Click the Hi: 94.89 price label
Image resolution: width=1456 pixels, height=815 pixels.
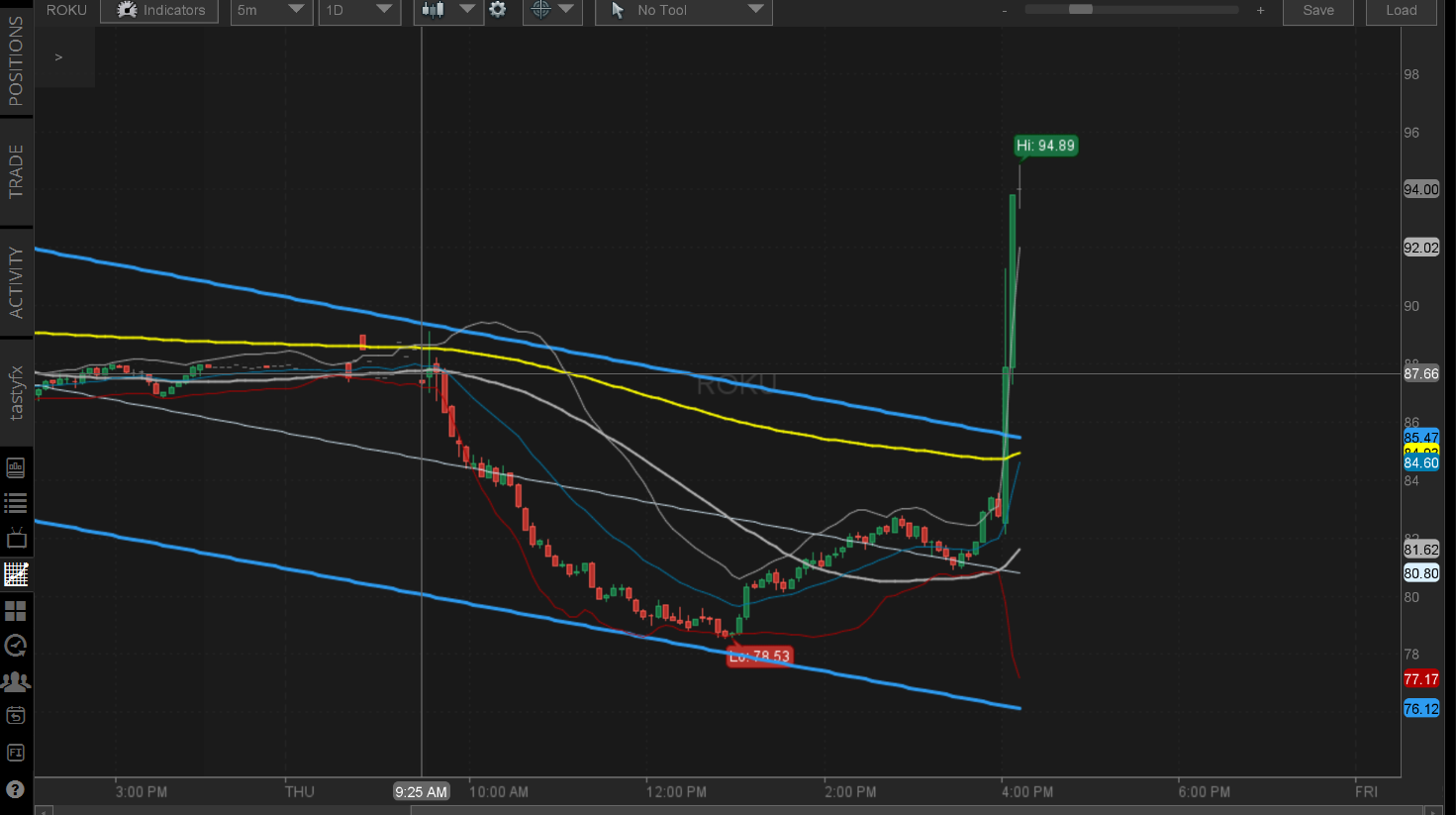pyautogui.click(x=1046, y=146)
